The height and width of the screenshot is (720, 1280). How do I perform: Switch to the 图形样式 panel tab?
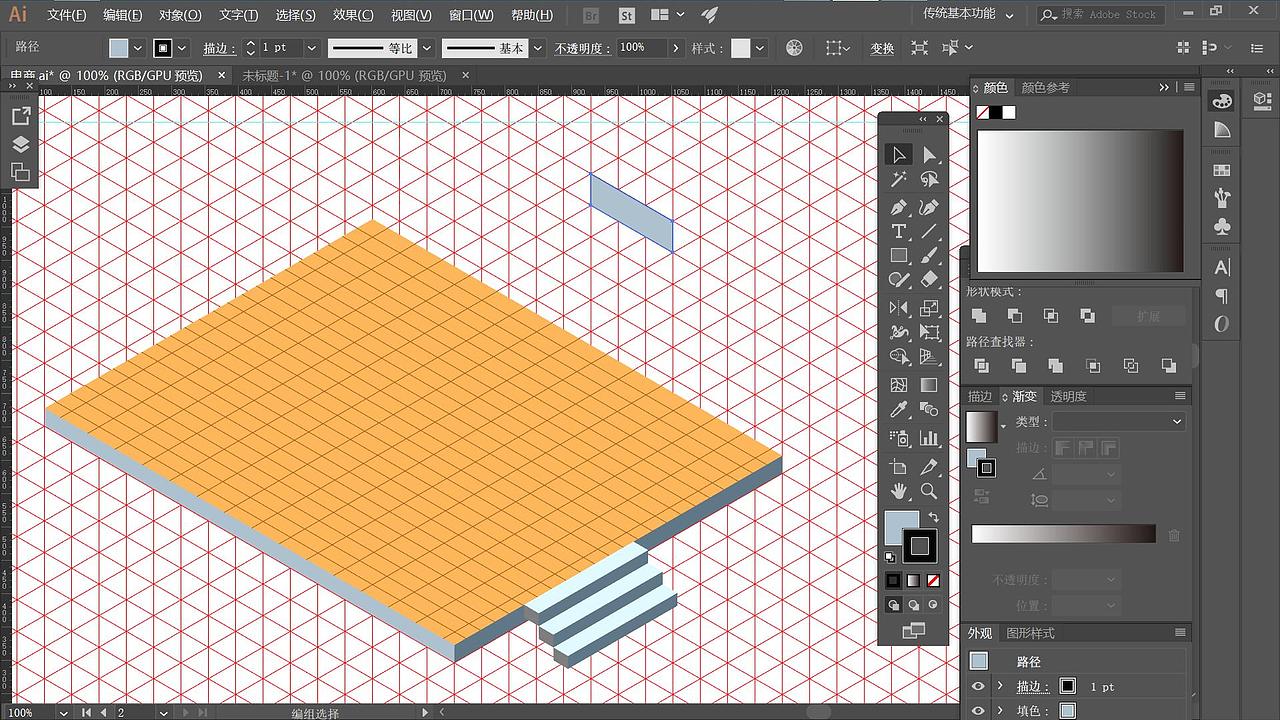click(1030, 633)
